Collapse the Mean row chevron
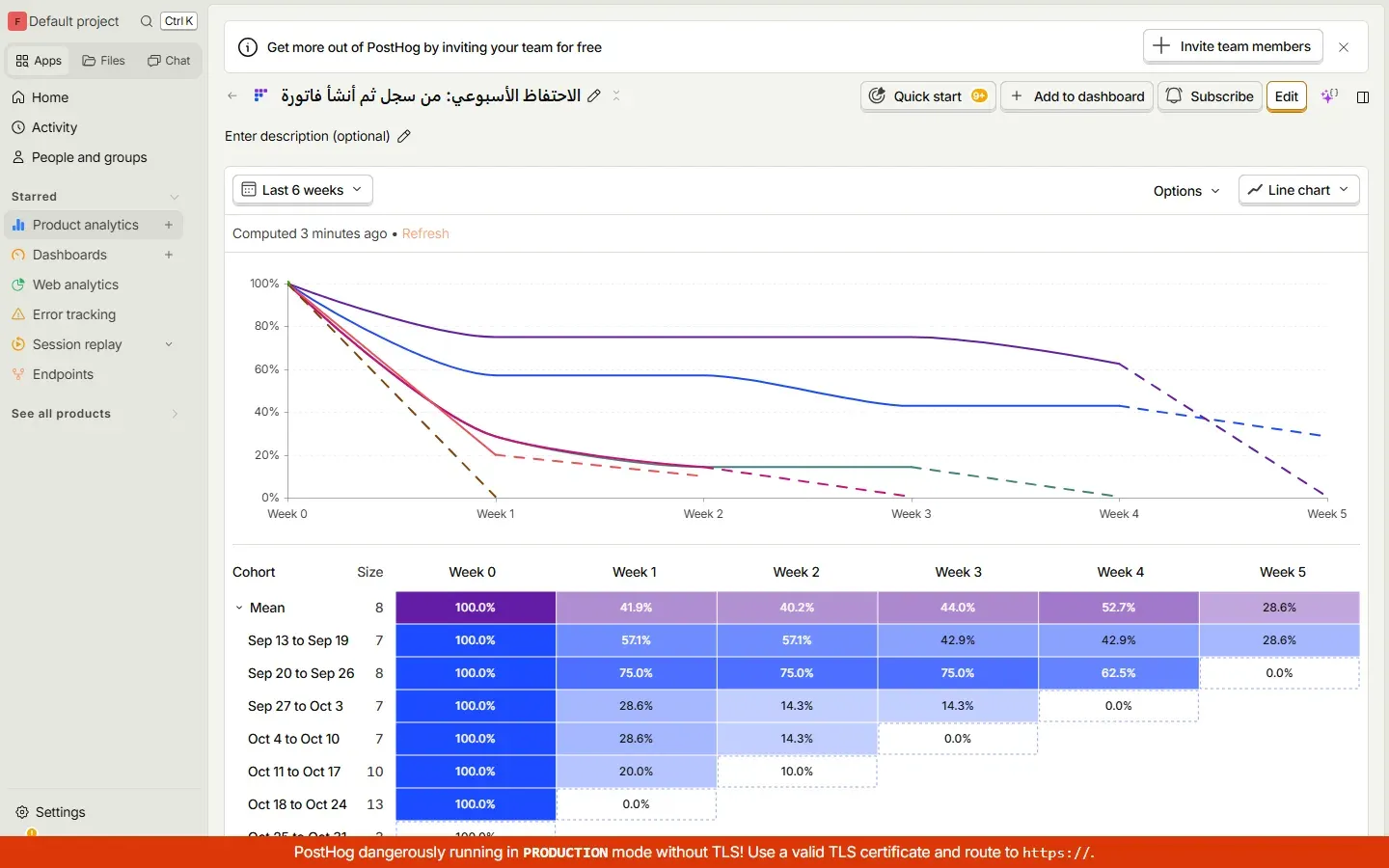The height and width of the screenshot is (868, 1389). click(x=239, y=608)
